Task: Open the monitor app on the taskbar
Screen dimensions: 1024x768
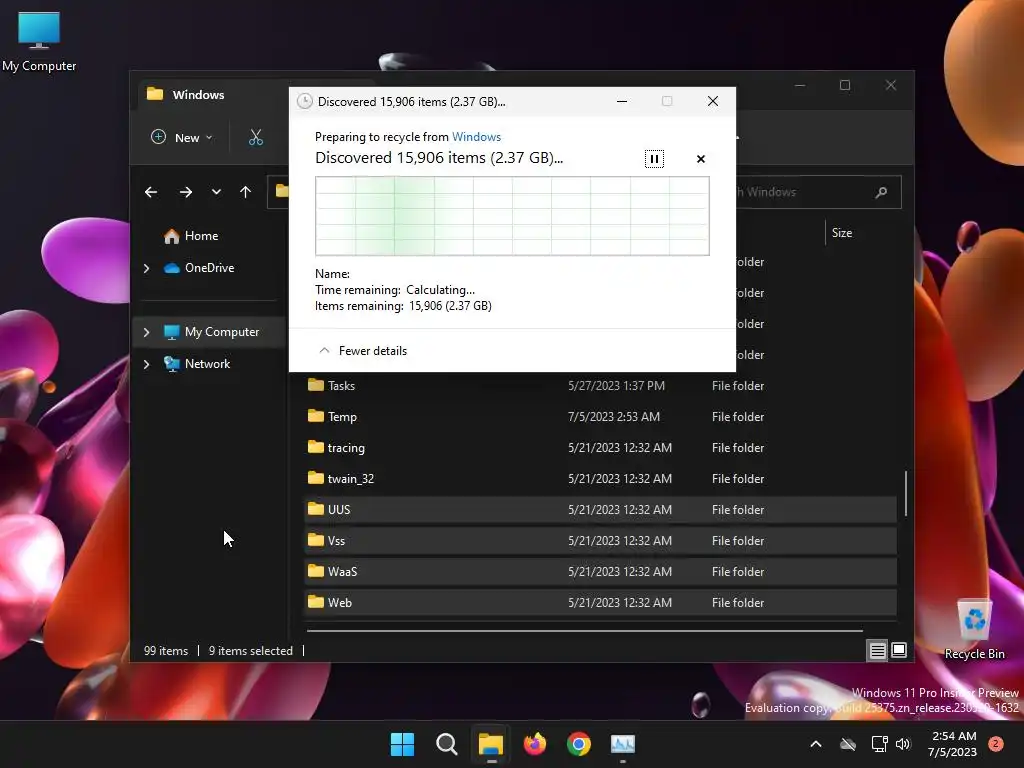Action: coord(622,744)
